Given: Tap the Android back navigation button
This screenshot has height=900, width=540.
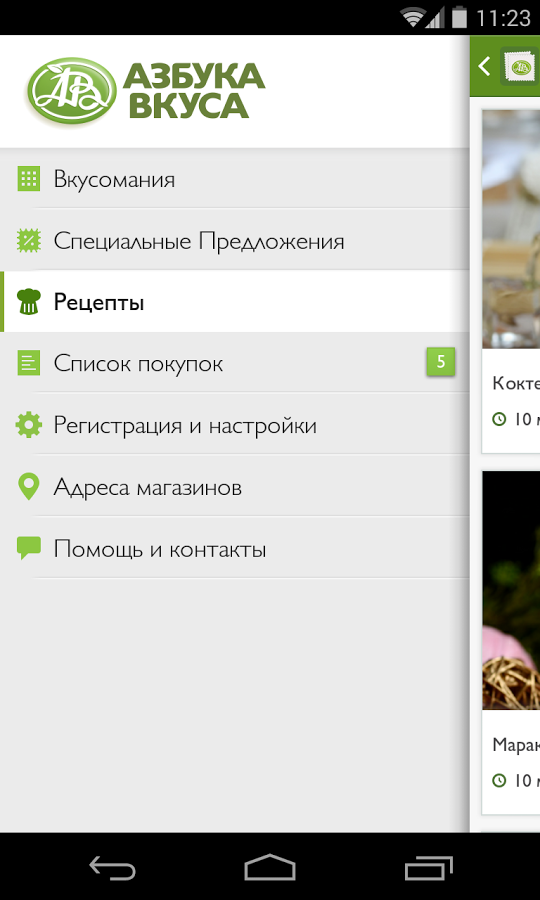Looking at the screenshot, I should 112,867.
